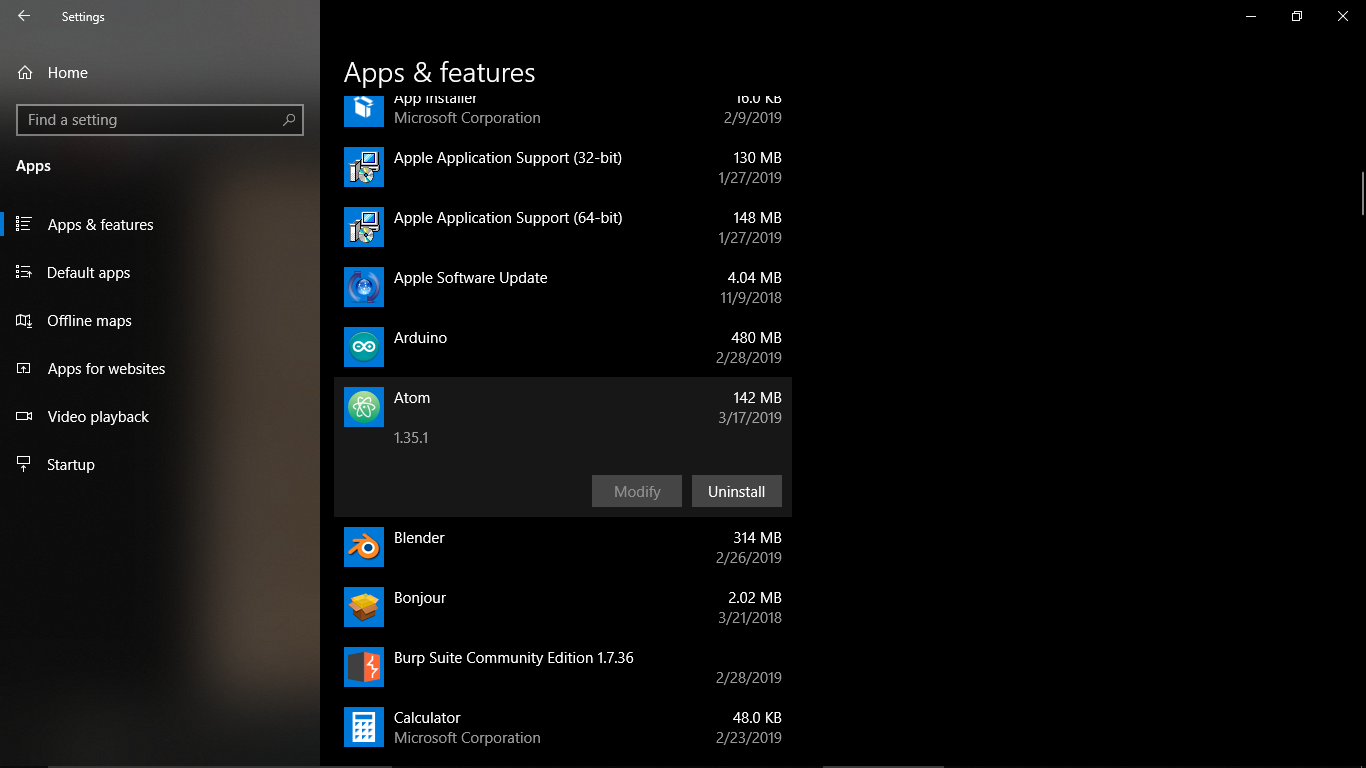Click the Apple Software Update icon
1366x768 pixels.
click(364, 287)
